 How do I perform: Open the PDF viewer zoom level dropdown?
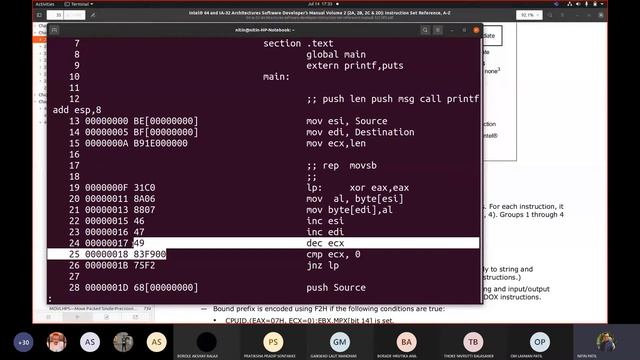coord(529,15)
